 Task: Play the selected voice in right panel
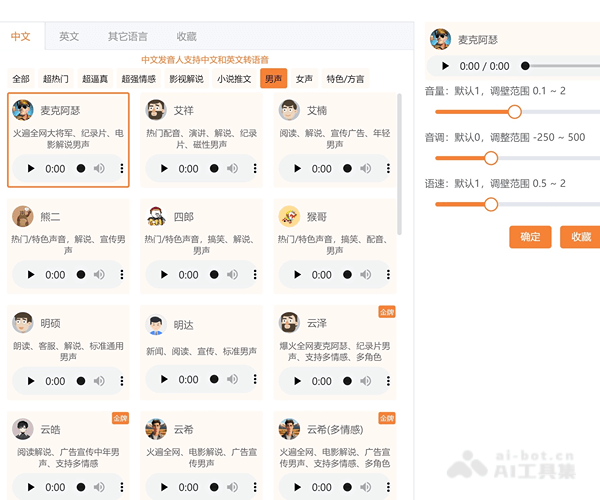click(x=445, y=67)
